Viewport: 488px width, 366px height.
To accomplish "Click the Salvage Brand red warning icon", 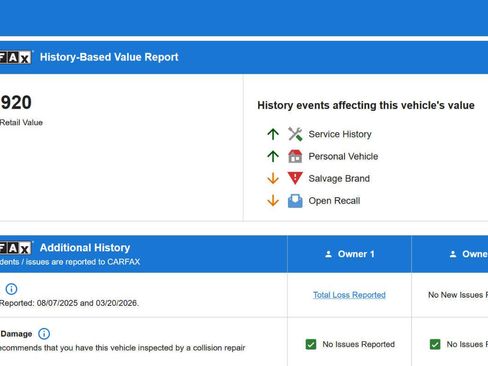I will pyautogui.click(x=295, y=178).
